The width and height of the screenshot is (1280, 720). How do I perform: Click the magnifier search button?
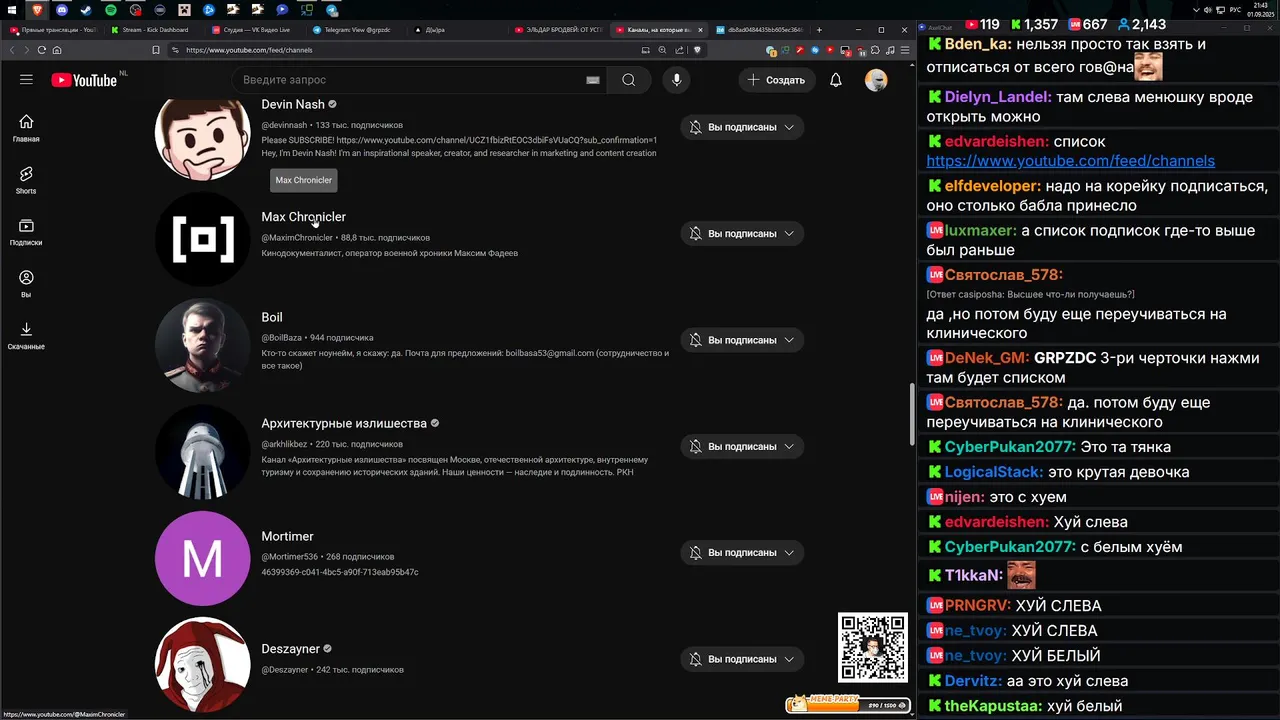tap(628, 80)
